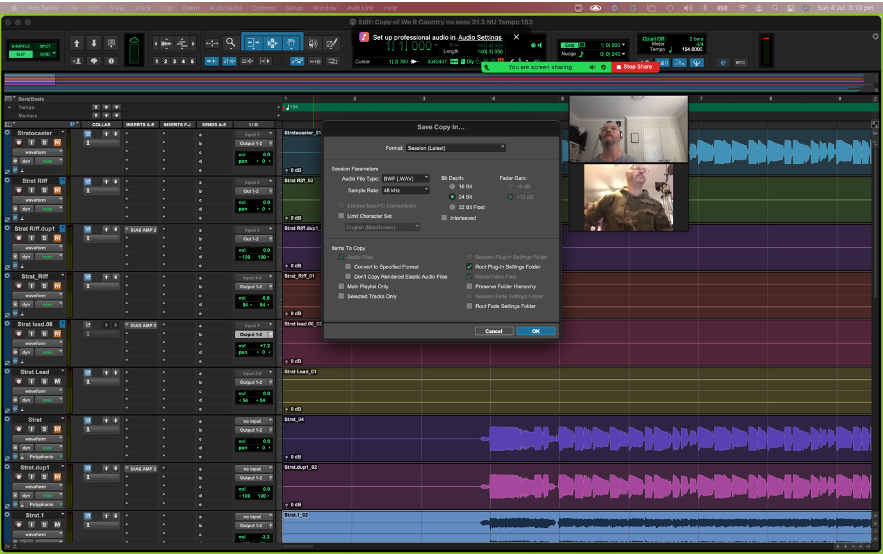Select zoom preset 5
This screenshot has width=883, height=554.
point(192,61)
